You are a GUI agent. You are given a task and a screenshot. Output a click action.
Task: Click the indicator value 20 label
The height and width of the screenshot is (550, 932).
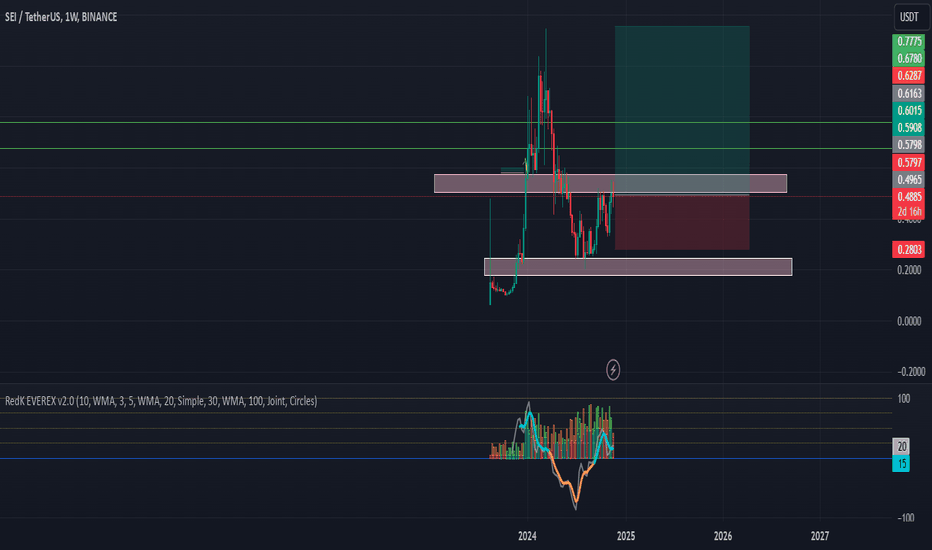click(x=901, y=447)
